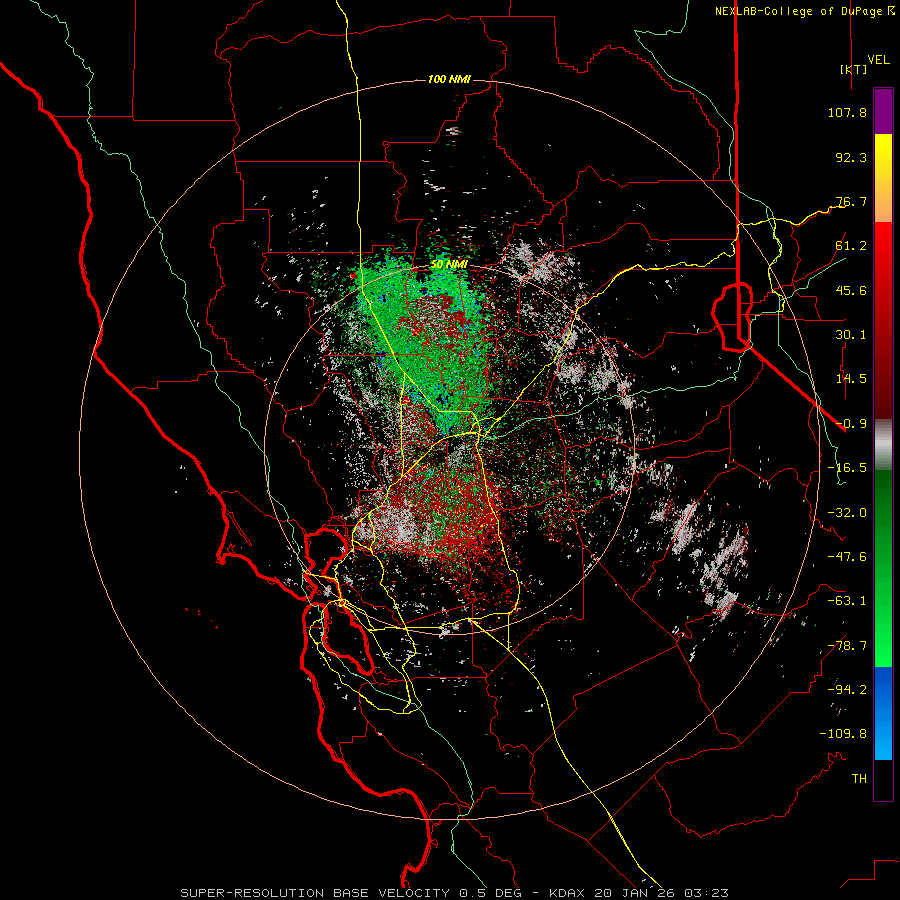Image resolution: width=900 pixels, height=900 pixels.
Task: Click the -47.6 velocity scale value
Action: coord(847,557)
